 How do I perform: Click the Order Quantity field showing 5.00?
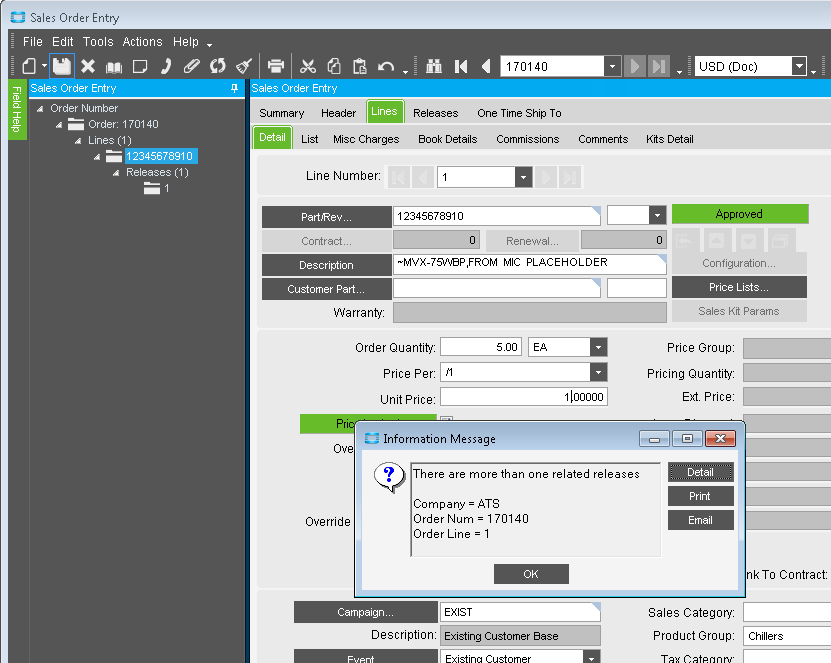(x=481, y=347)
